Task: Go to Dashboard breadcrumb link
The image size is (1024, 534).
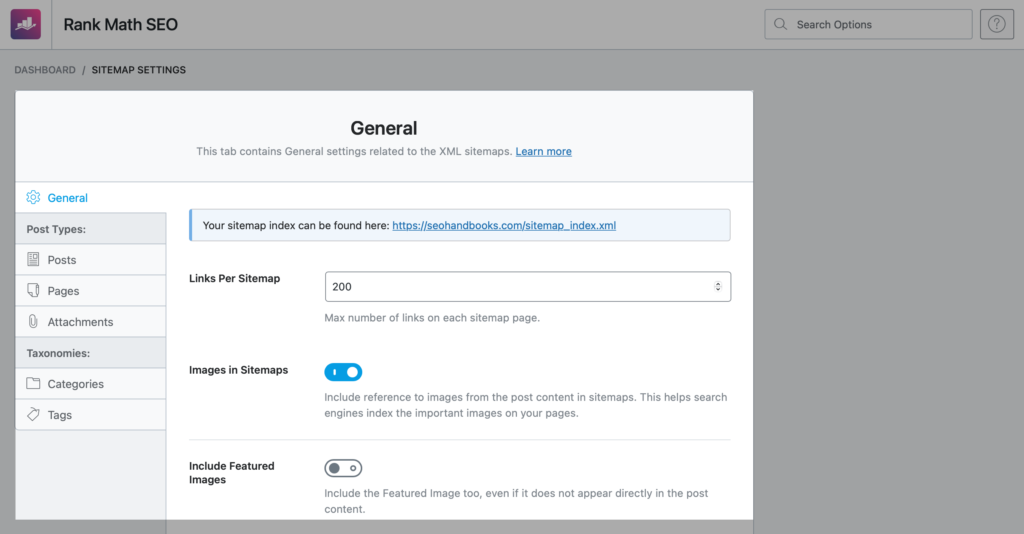Action: (45, 70)
